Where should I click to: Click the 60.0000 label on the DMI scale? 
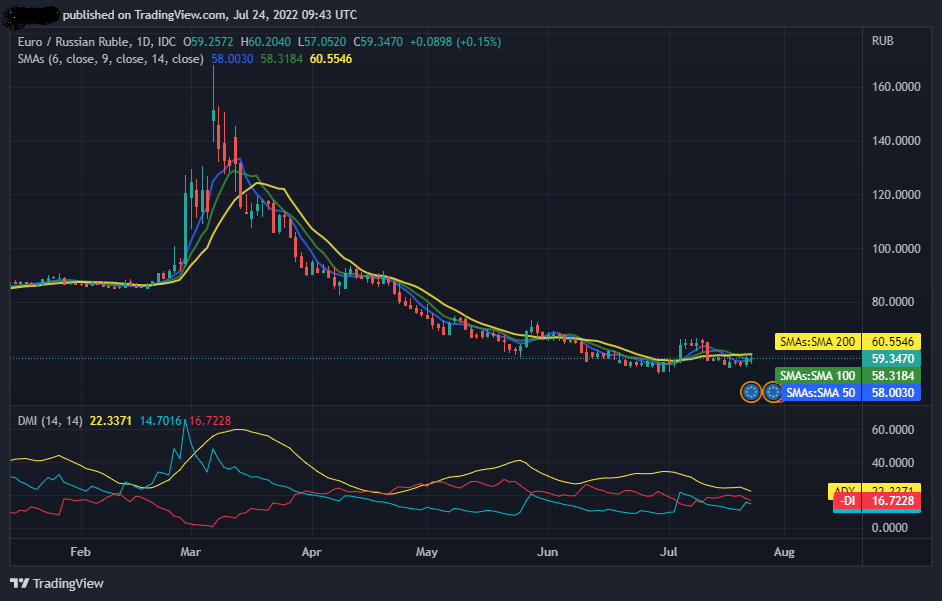(x=893, y=430)
